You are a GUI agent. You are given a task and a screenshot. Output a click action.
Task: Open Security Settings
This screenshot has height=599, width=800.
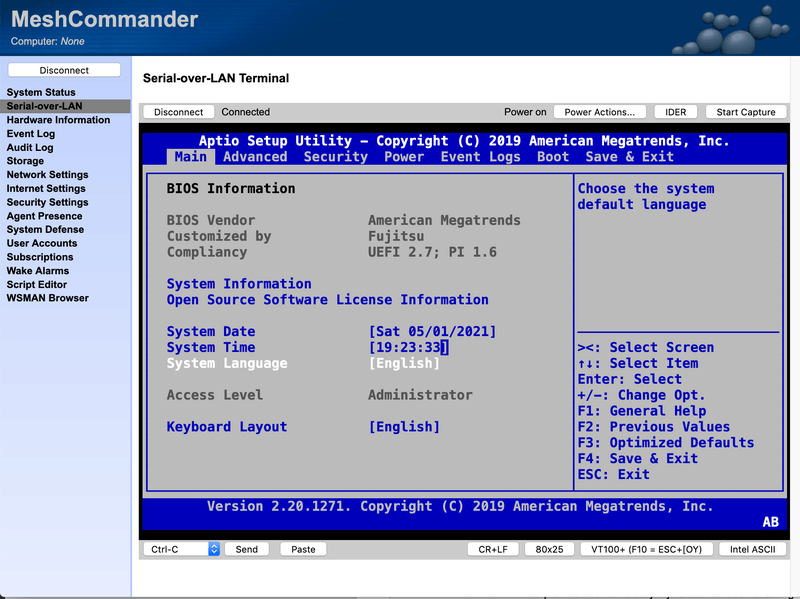pyautogui.click(x=47, y=202)
